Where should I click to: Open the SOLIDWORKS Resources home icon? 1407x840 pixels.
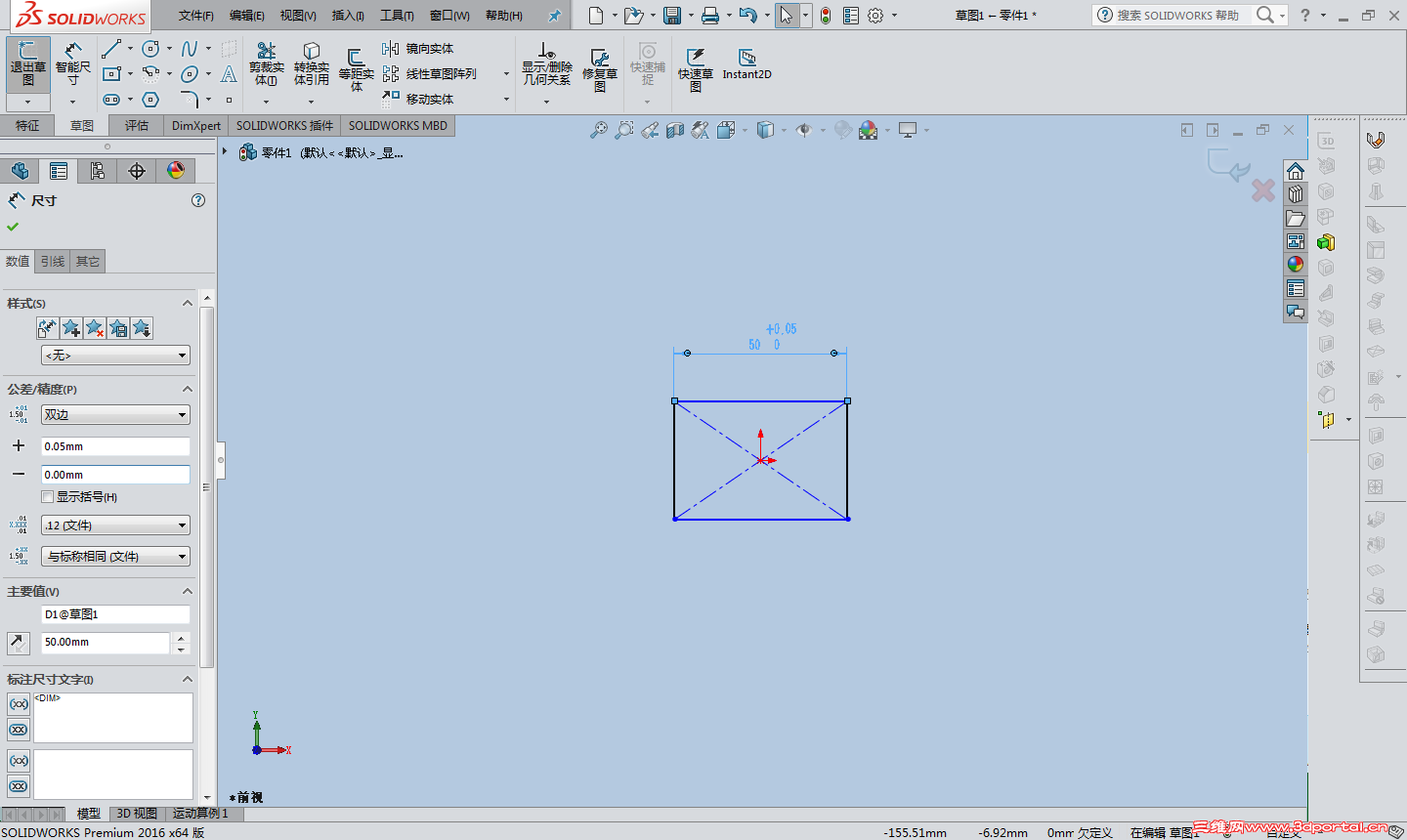pyautogui.click(x=1296, y=171)
